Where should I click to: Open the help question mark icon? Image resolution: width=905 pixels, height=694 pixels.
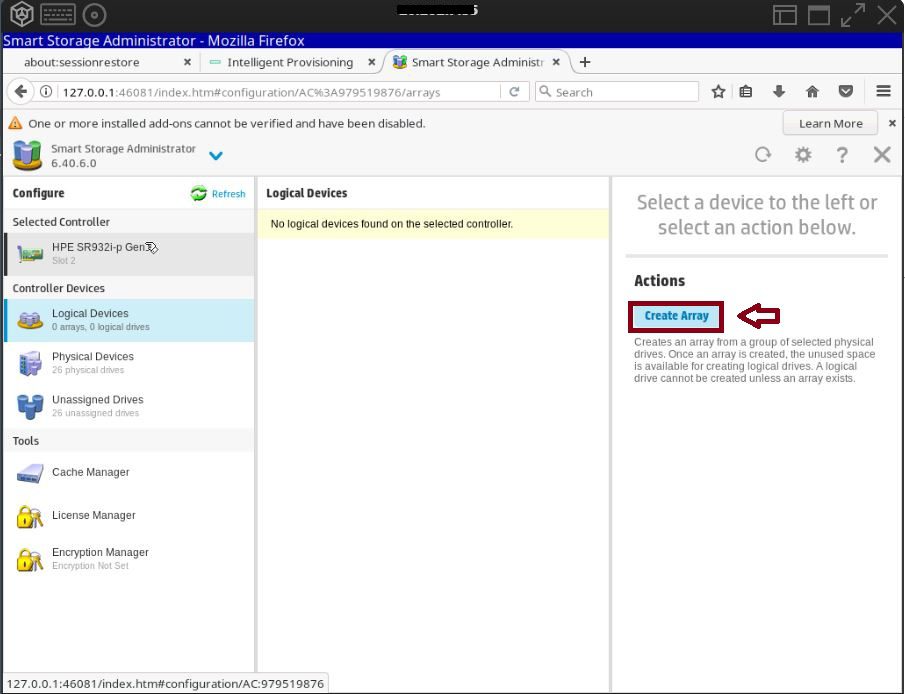842,154
